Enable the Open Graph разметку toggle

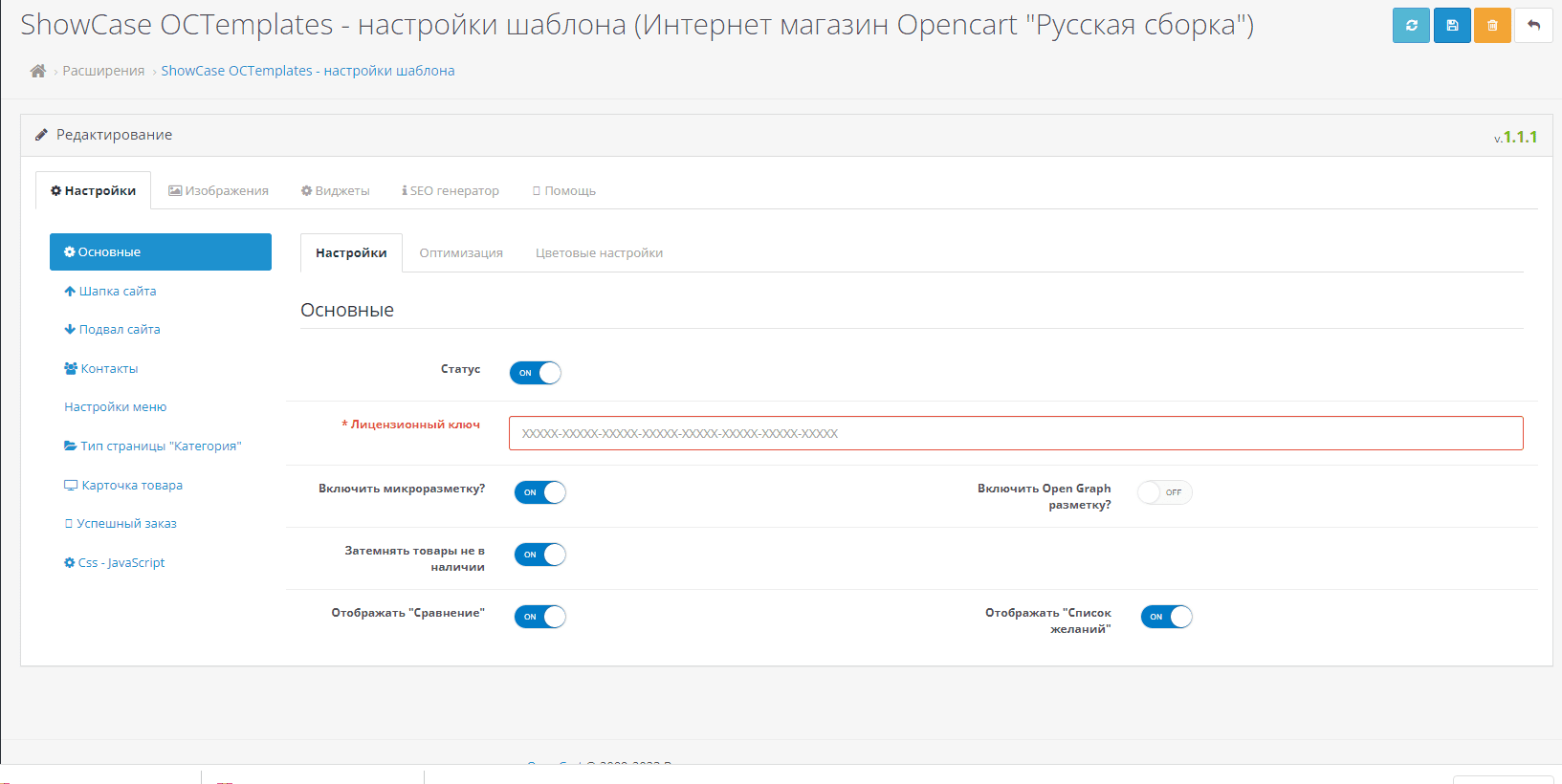(1164, 492)
